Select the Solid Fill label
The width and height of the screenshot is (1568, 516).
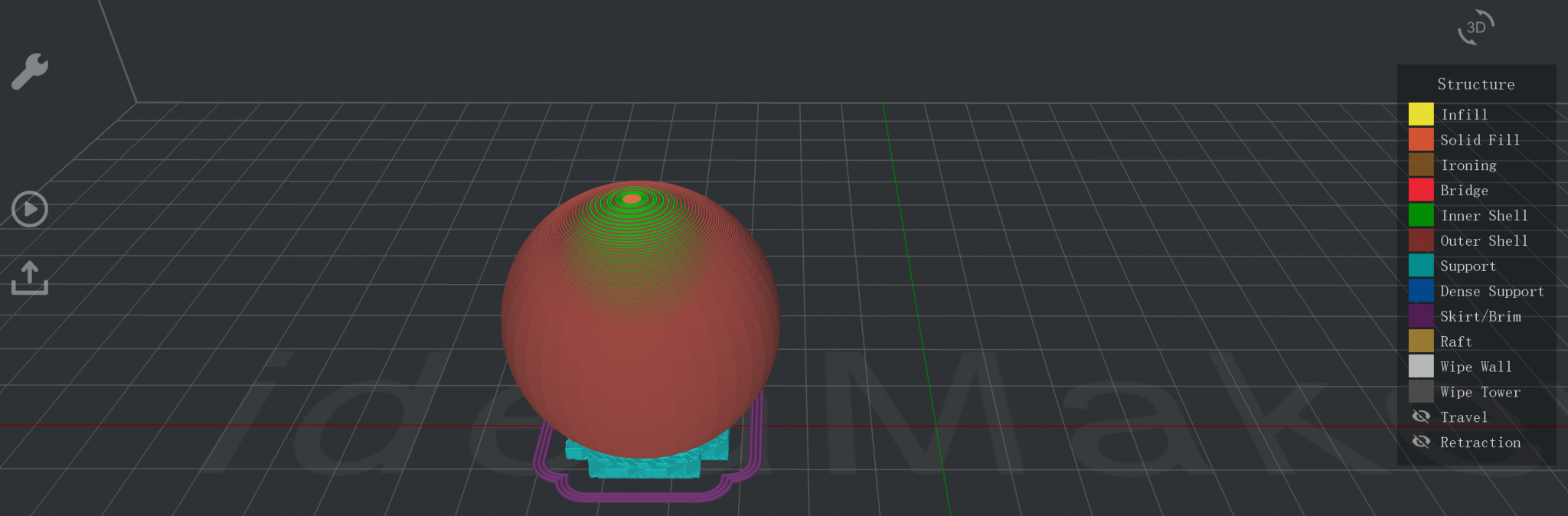1480,140
